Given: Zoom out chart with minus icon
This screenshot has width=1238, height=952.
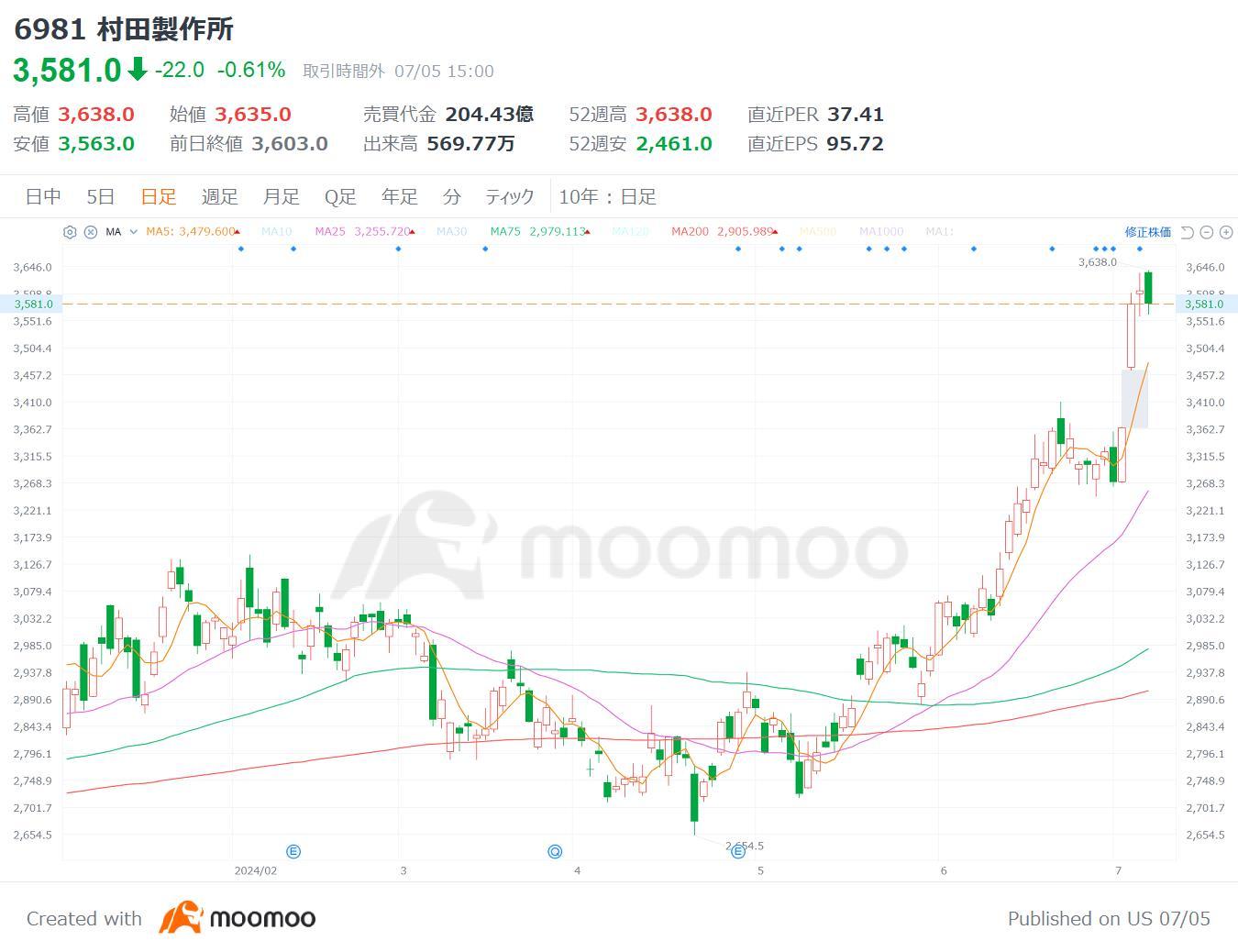Looking at the screenshot, I should pos(1207,232).
